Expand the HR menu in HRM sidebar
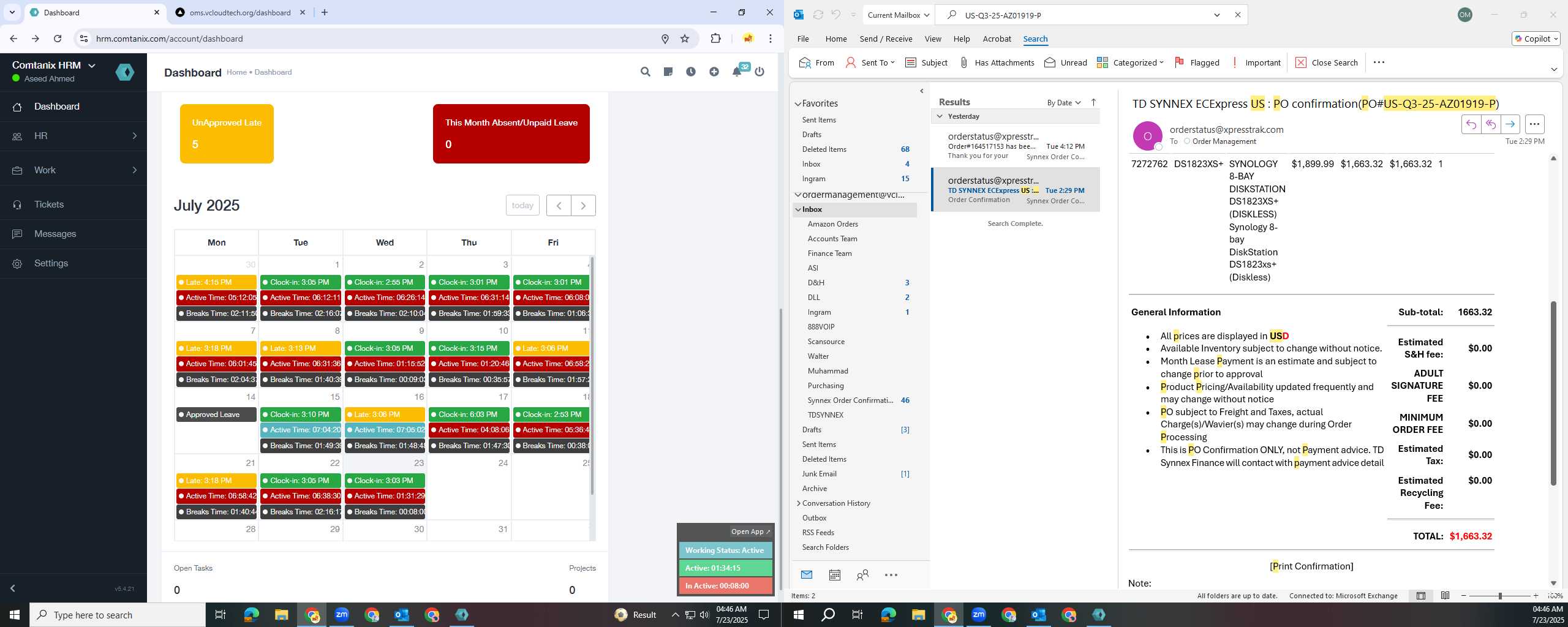 pyautogui.click(x=73, y=136)
